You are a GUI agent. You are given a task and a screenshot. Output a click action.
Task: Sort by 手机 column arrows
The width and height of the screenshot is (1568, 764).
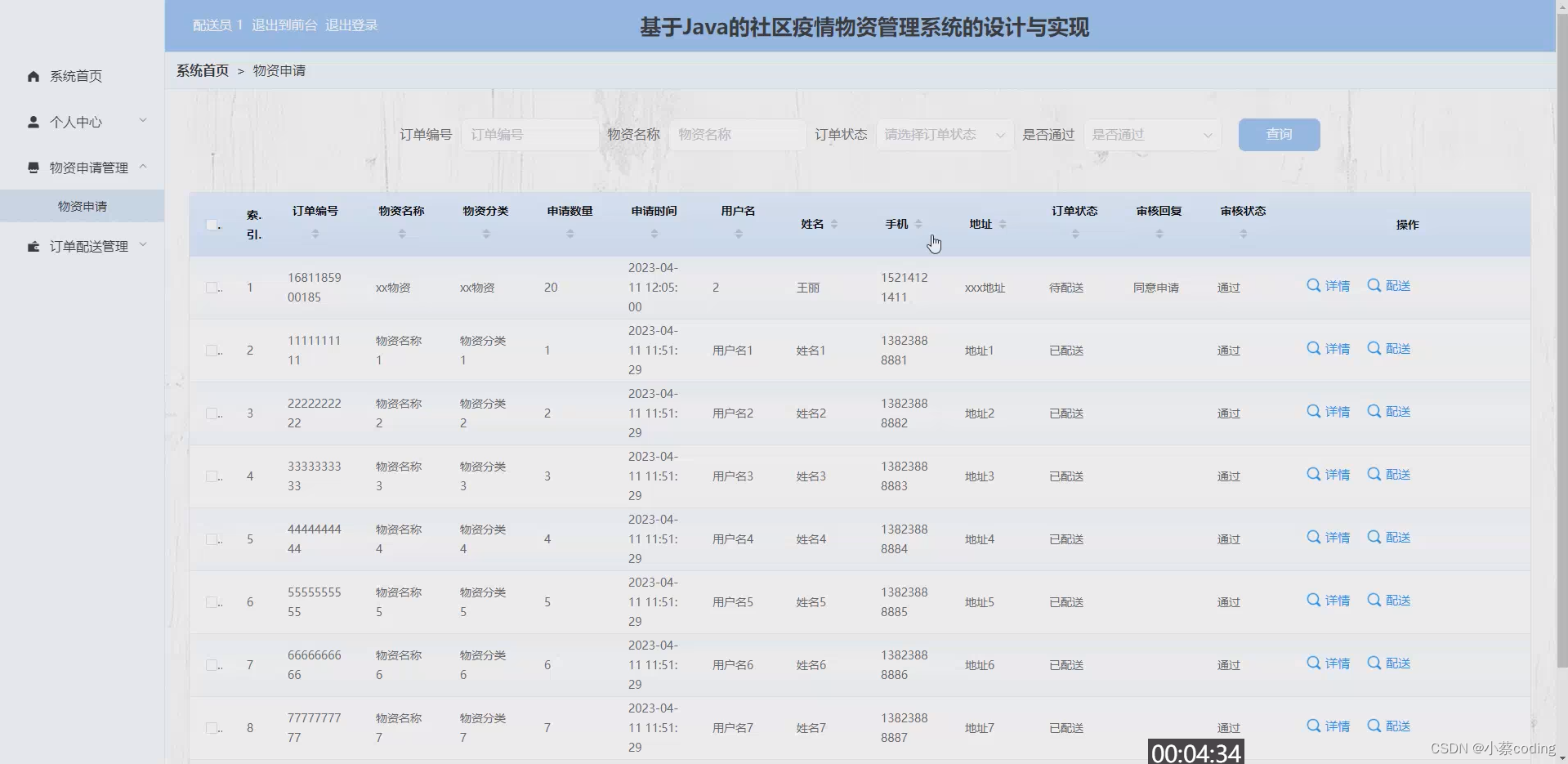coord(918,224)
